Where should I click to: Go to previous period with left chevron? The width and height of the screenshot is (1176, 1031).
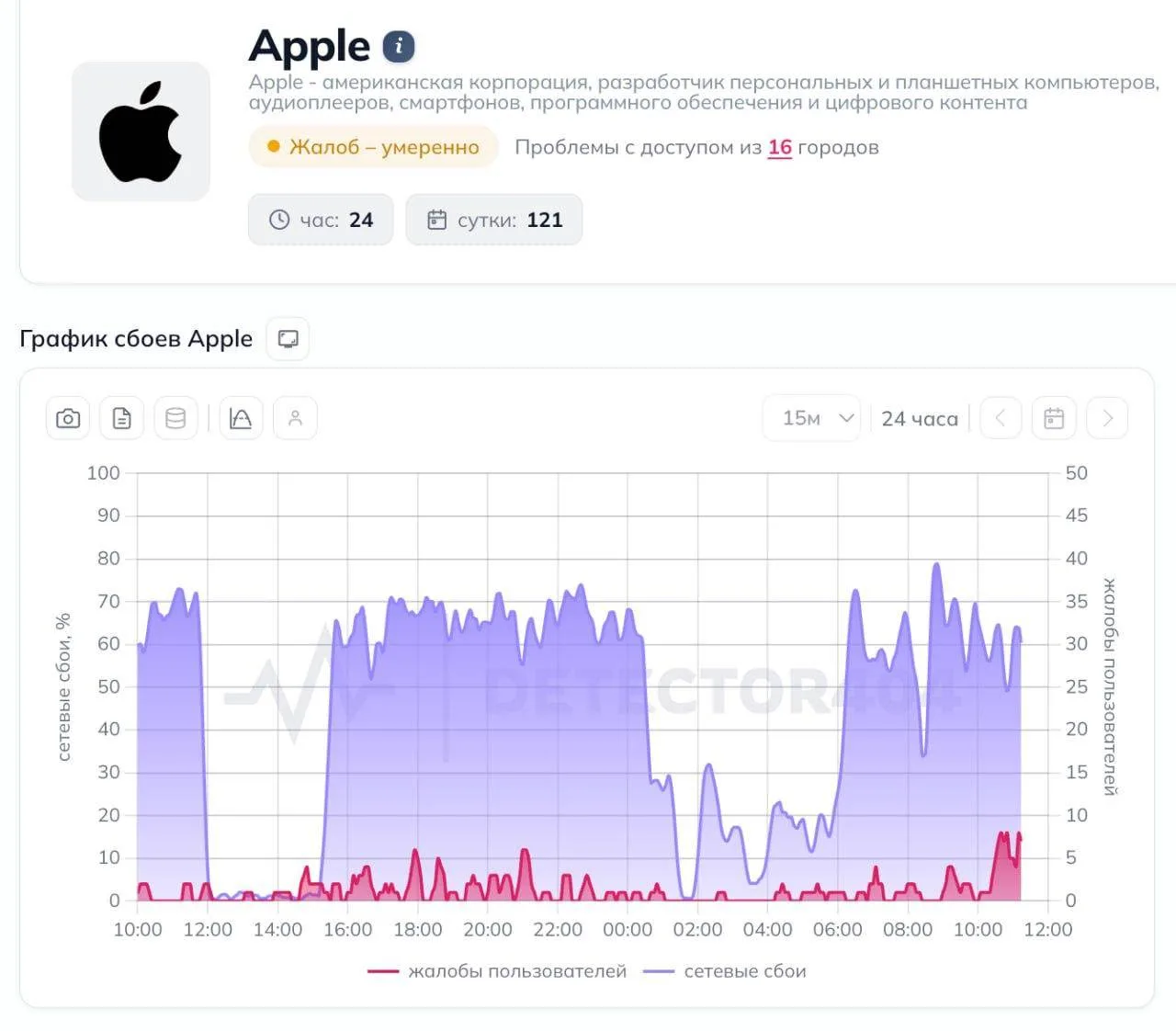coord(1001,419)
